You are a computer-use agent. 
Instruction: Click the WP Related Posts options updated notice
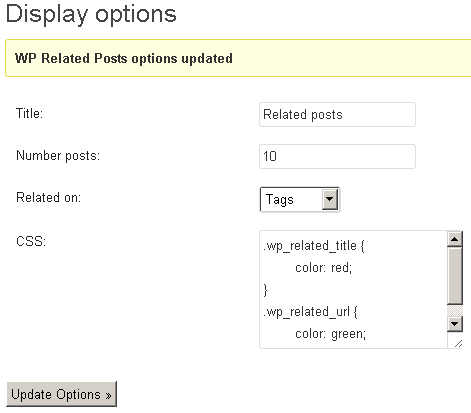pyautogui.click(x=238, y=58)
